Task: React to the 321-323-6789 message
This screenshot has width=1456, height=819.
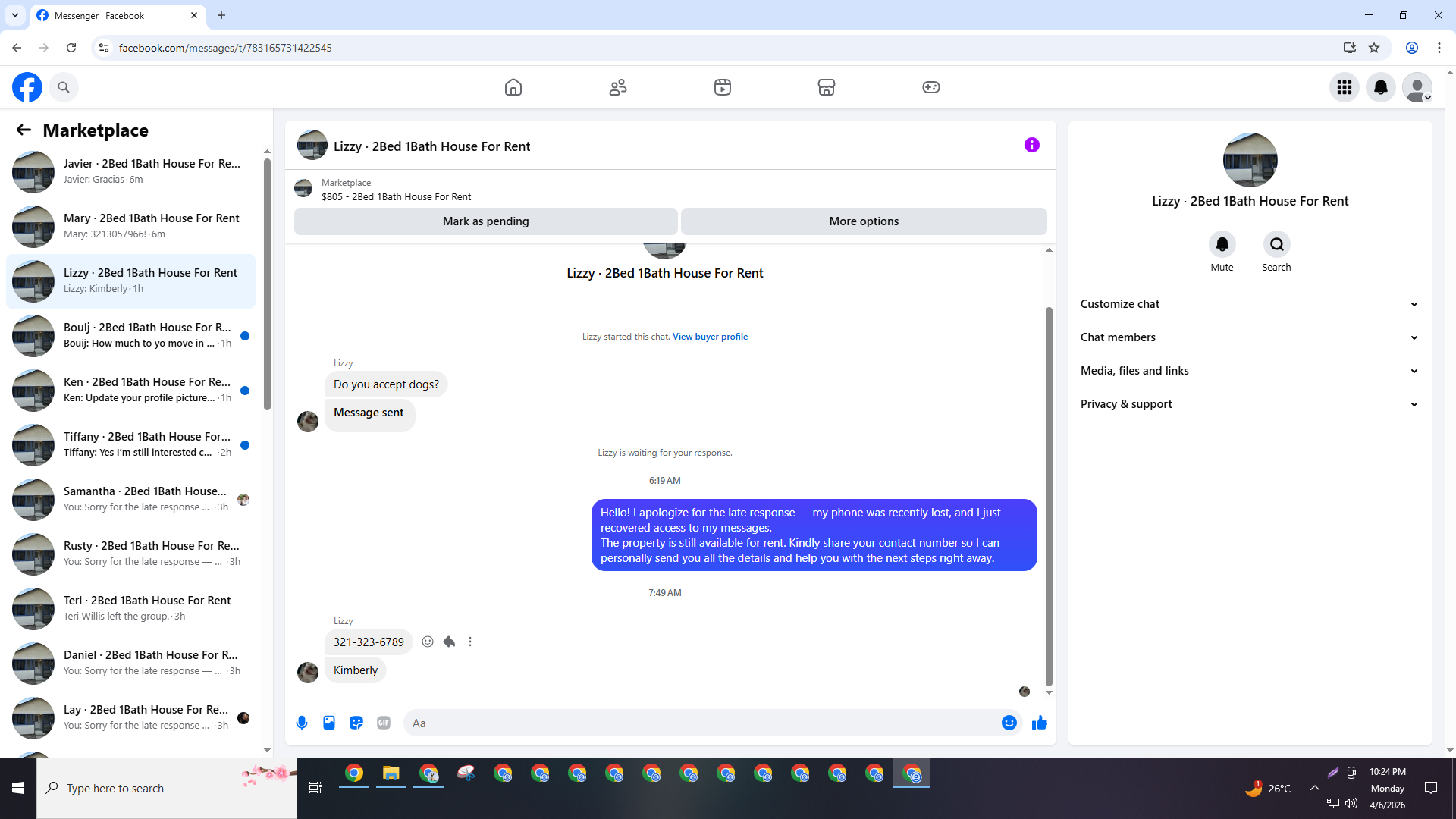Action: [x=428, y=642]
